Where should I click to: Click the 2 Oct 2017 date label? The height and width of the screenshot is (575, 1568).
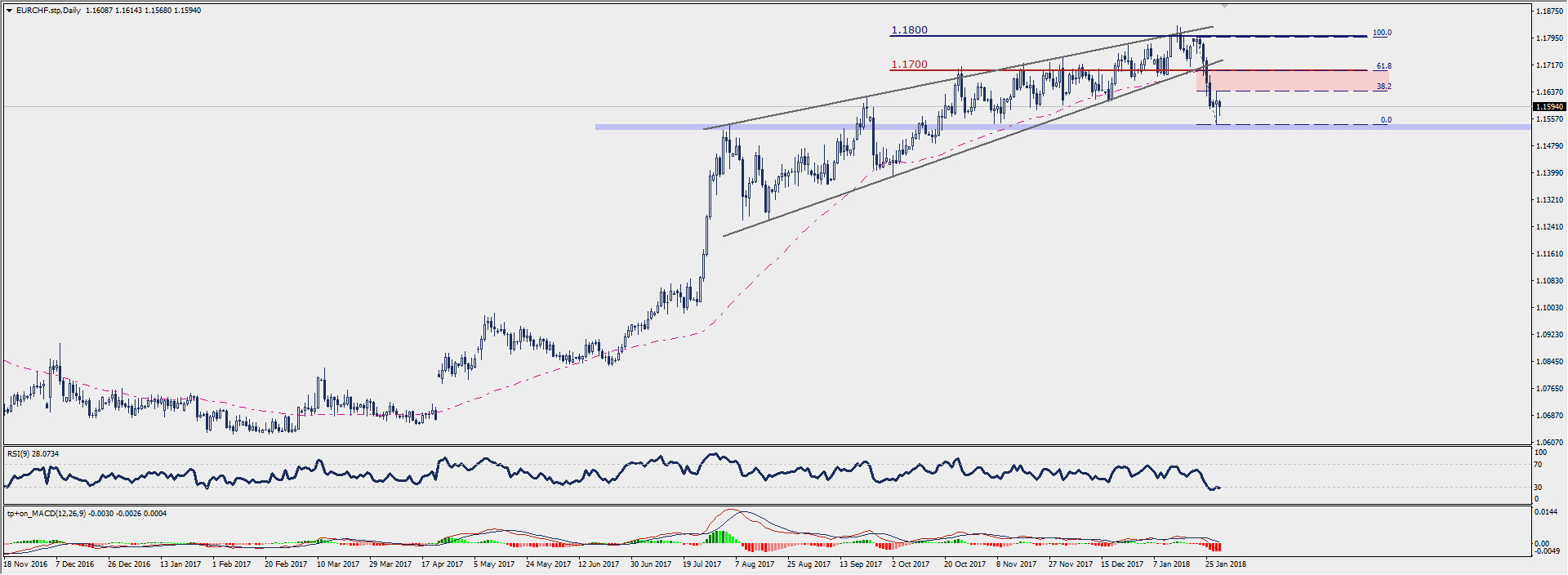coord(911,564)
